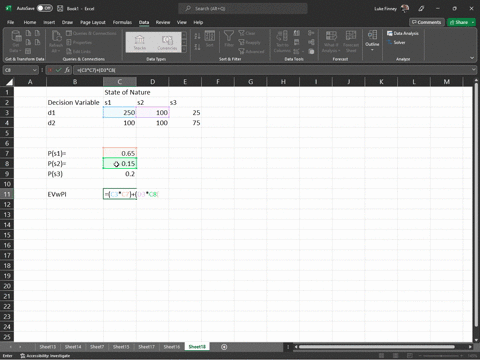Viewport: 480px width, 360px height.
Task: Open the Sort dialog
Action: click(x=210, y=39)
